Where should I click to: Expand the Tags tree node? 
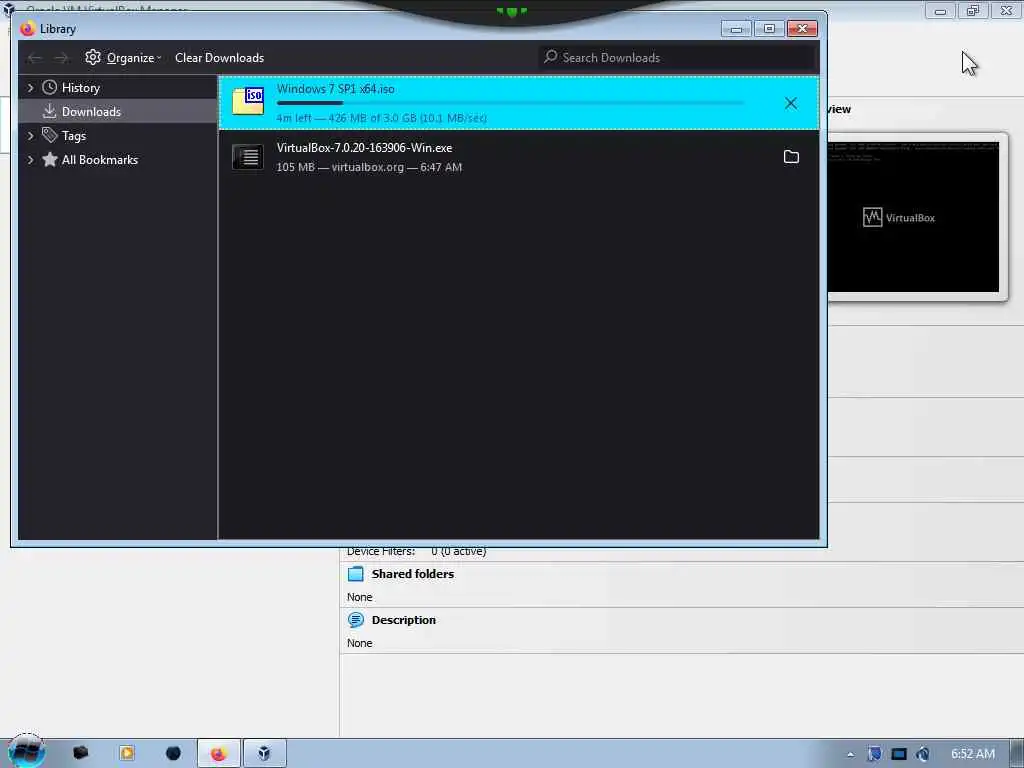tap(30, 136)
